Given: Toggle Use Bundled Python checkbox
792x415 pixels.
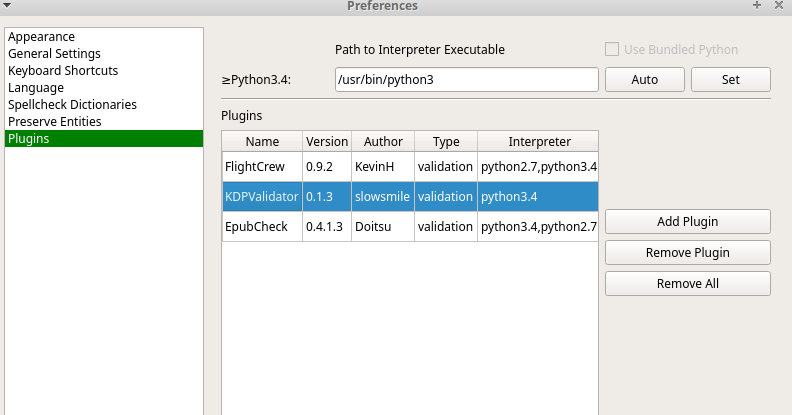Looking at the screenshot, I should 612,49.
